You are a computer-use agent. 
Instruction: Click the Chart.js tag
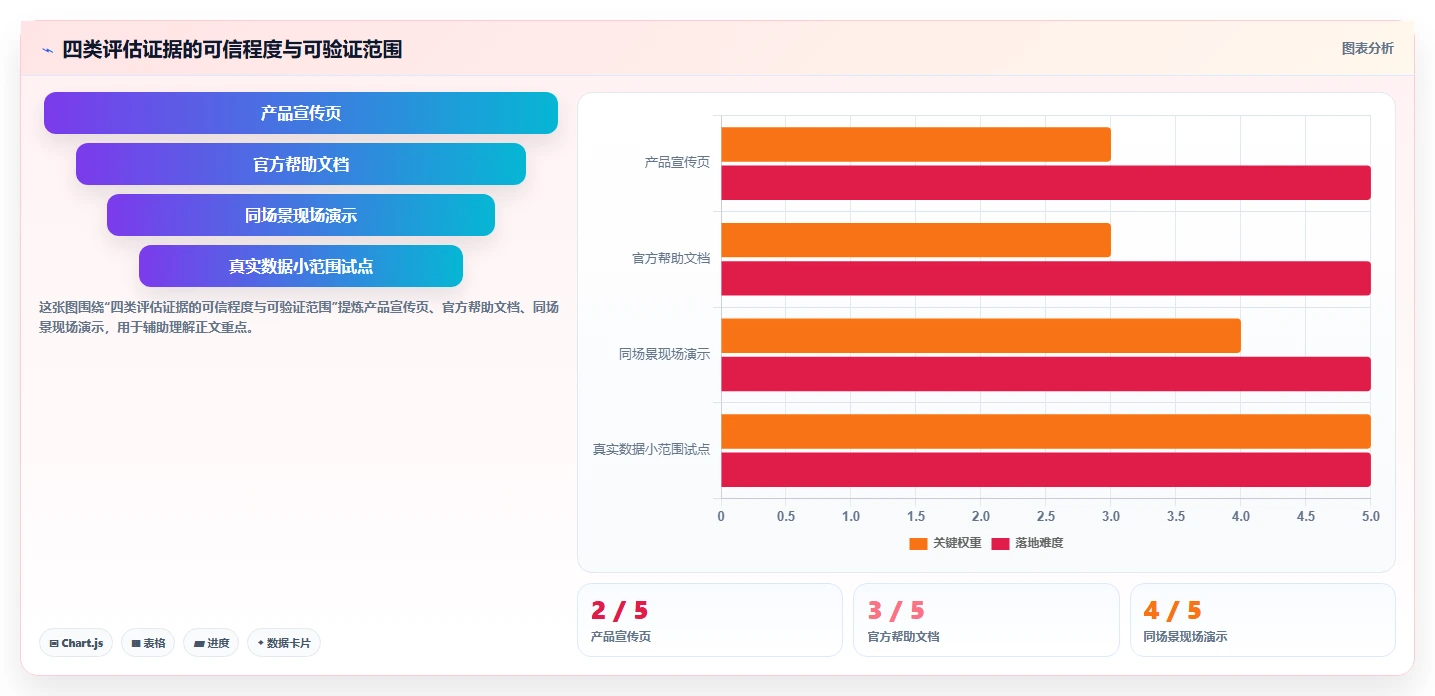tap(76, 643)
